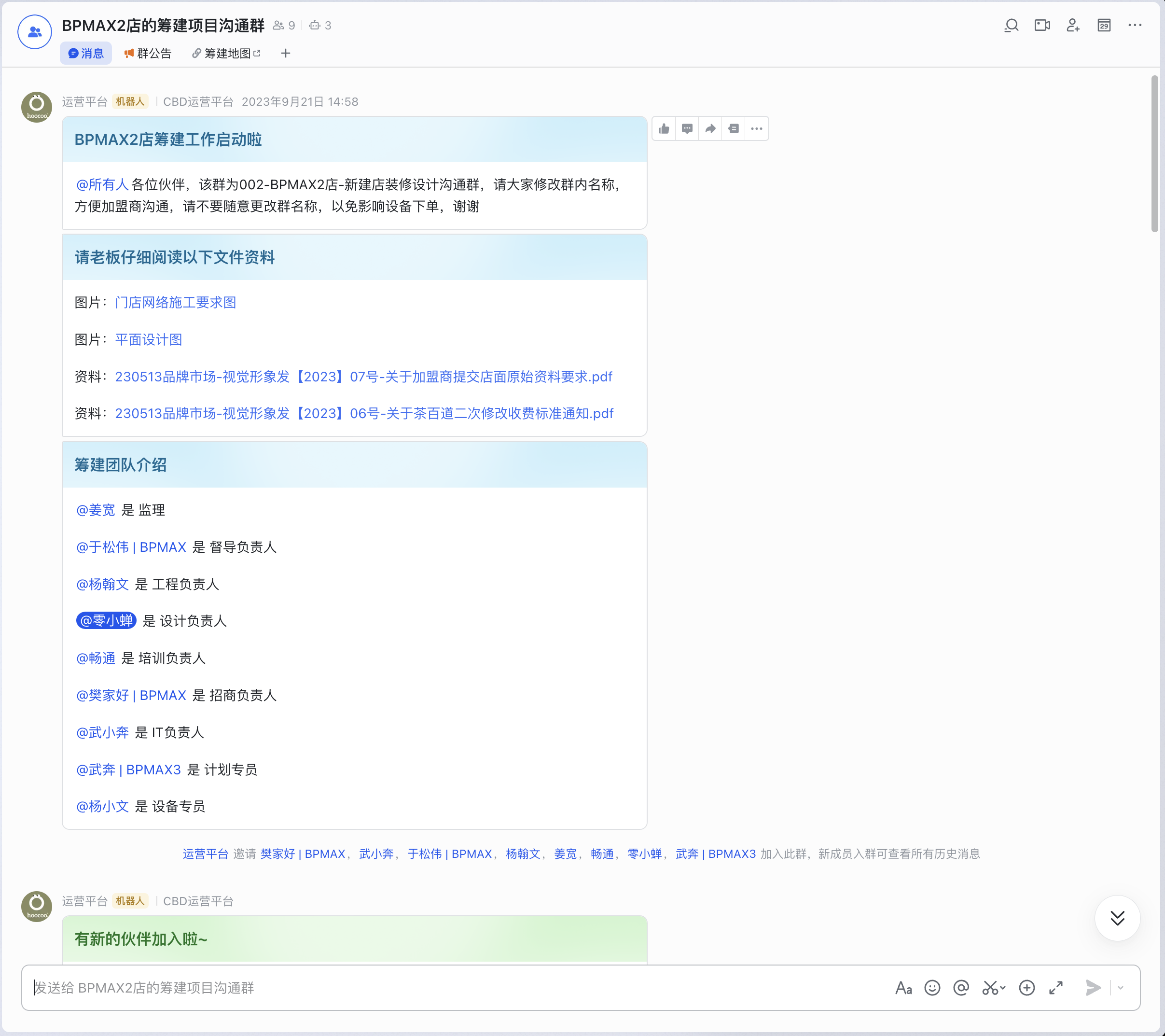Insert an @ mention from input toolbar
This screenshot has width=1165, height=1036.
961,988
